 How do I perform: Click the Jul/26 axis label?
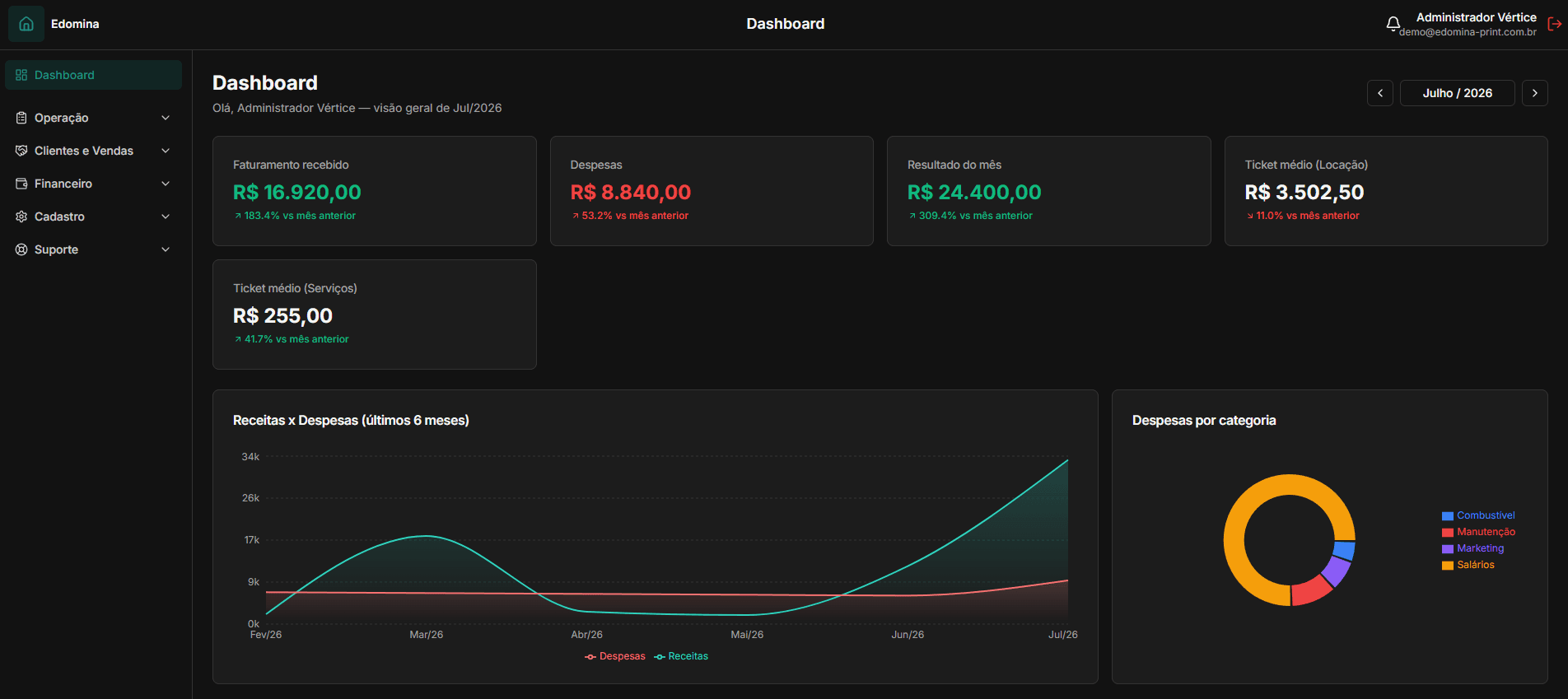[1062, 635]
